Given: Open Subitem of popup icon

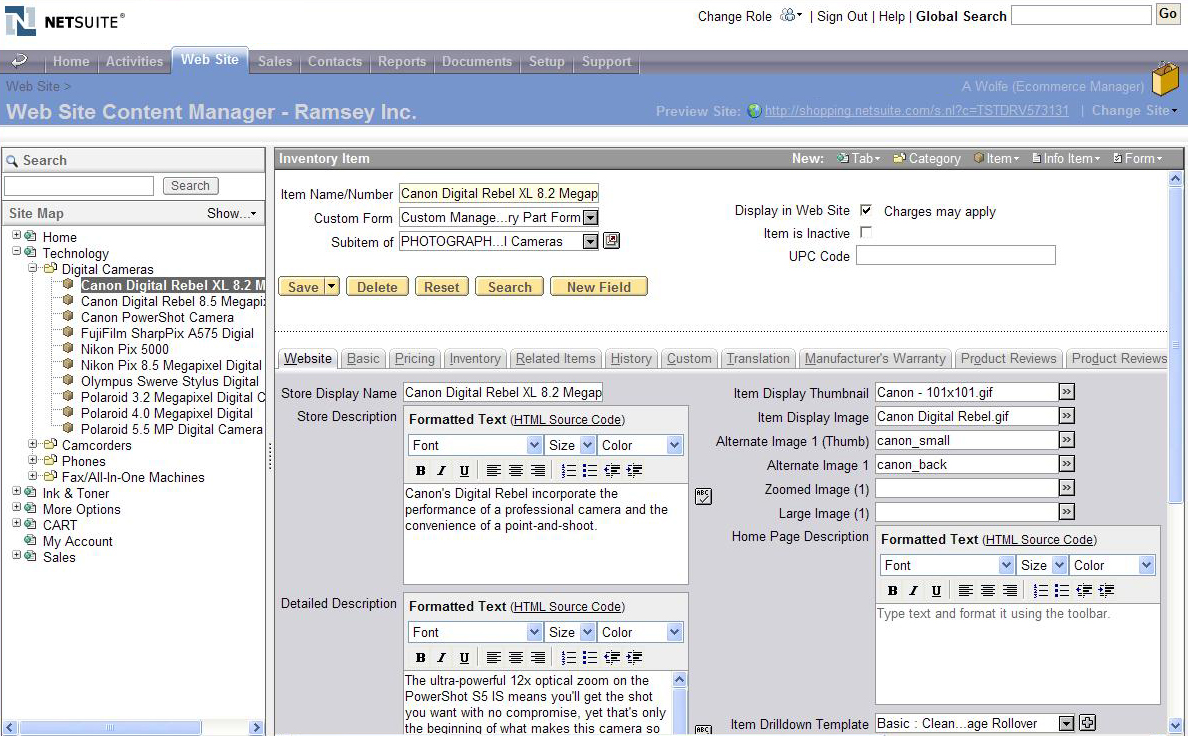Looking at the screenshot, I should [x=612, y=241].
